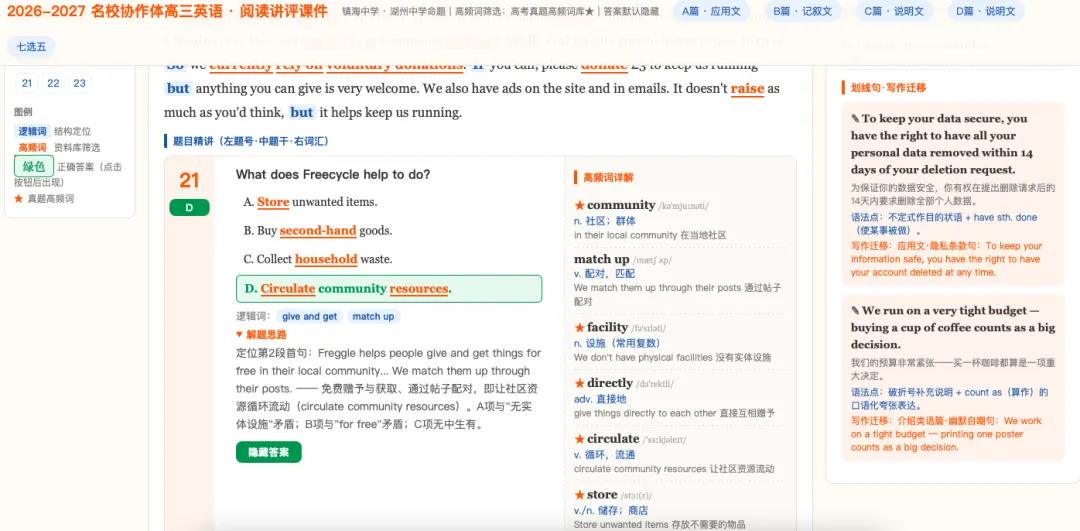
Task: Jump to question 21 in sidebar
Action: [27, 83]
